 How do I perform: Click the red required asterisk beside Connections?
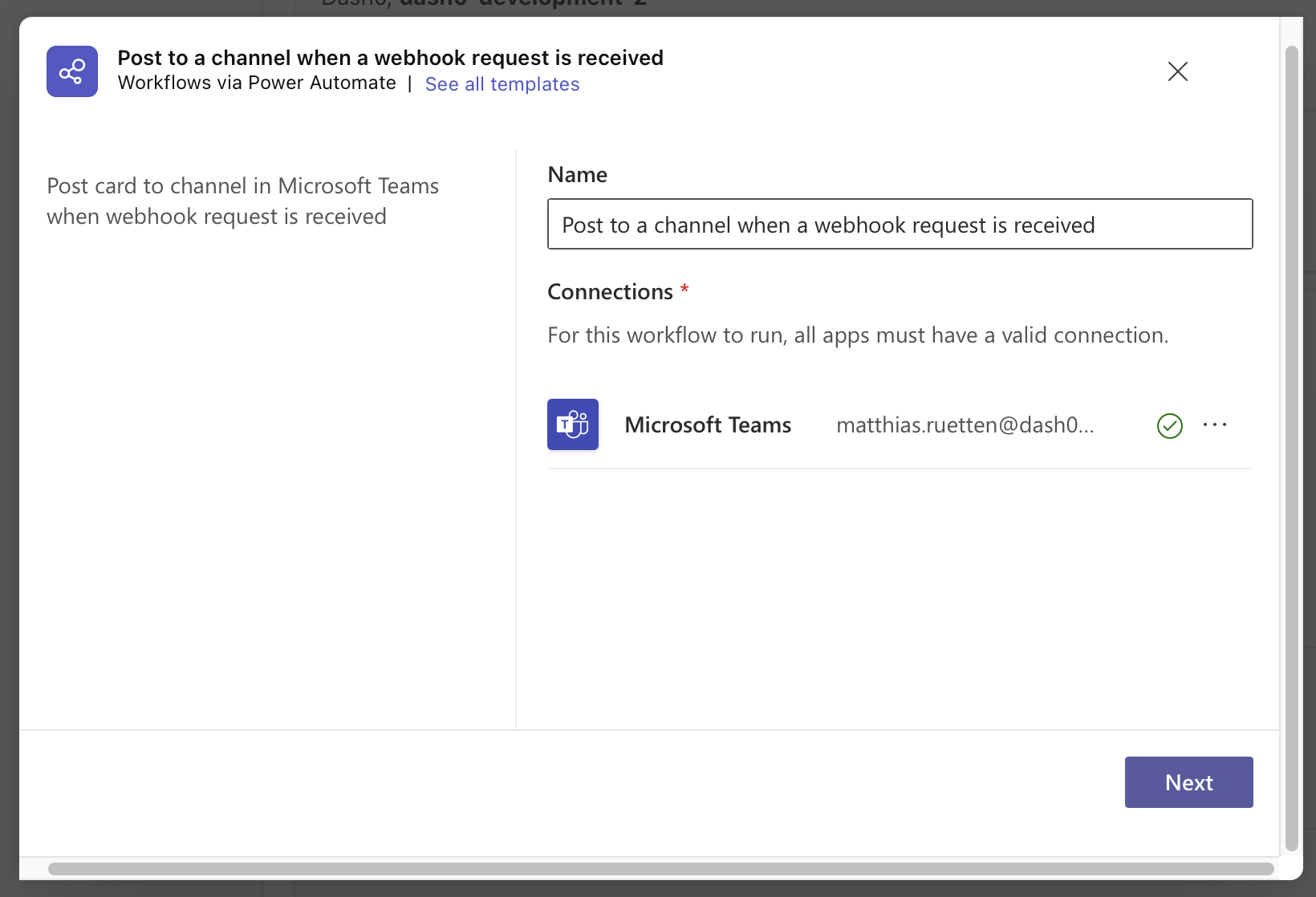pos(684,289)
